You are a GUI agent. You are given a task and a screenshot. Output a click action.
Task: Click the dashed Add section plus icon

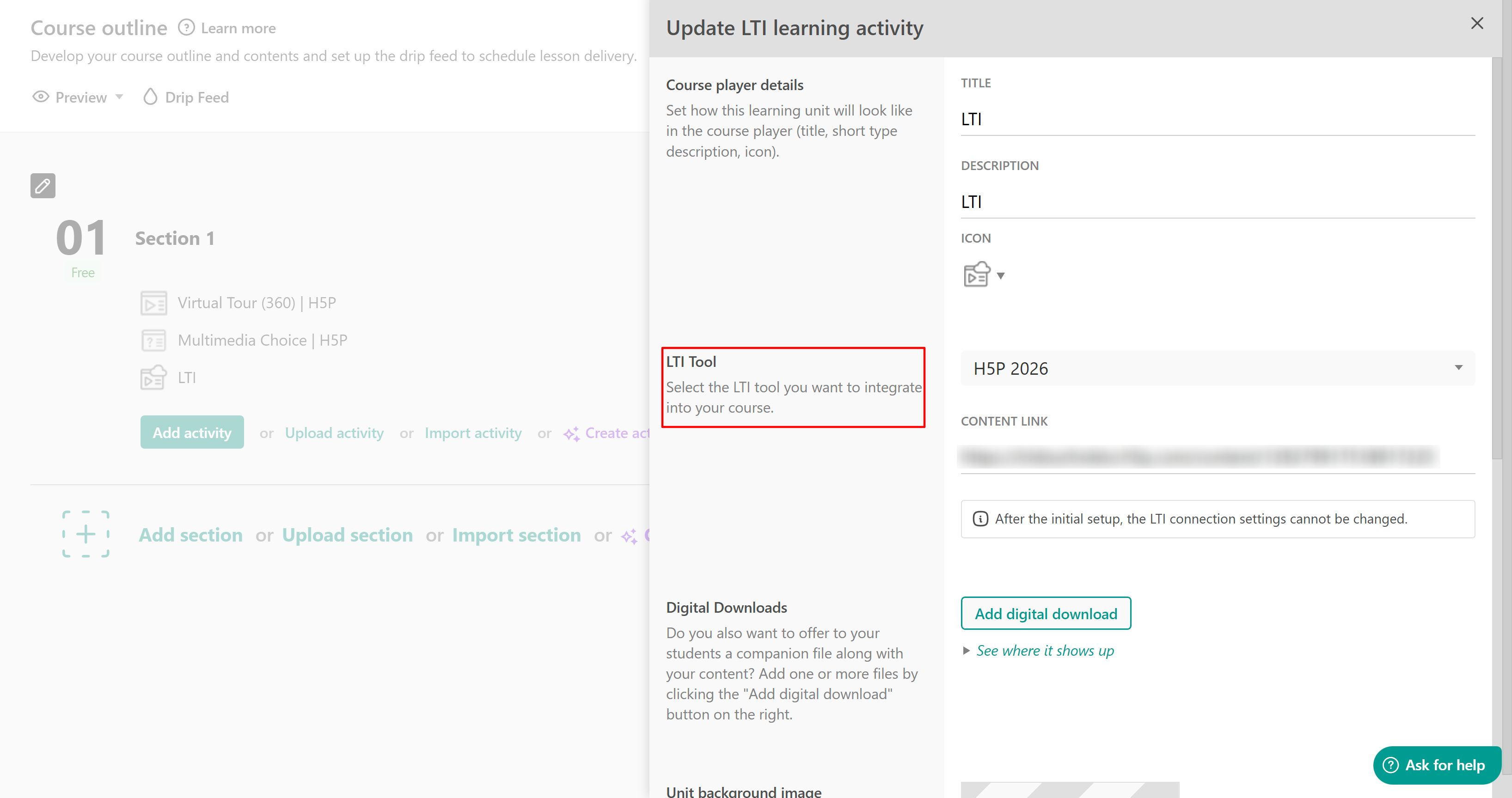(86, 534)
